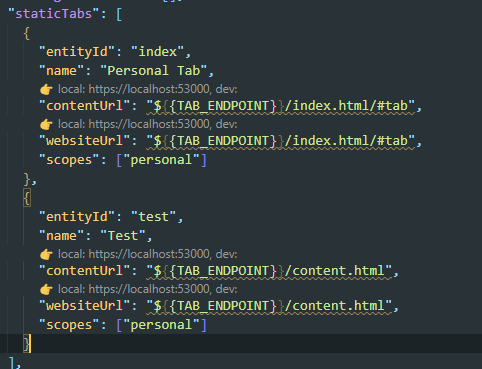Click the closing brace at the cursor line

click(x=27, y=344)
